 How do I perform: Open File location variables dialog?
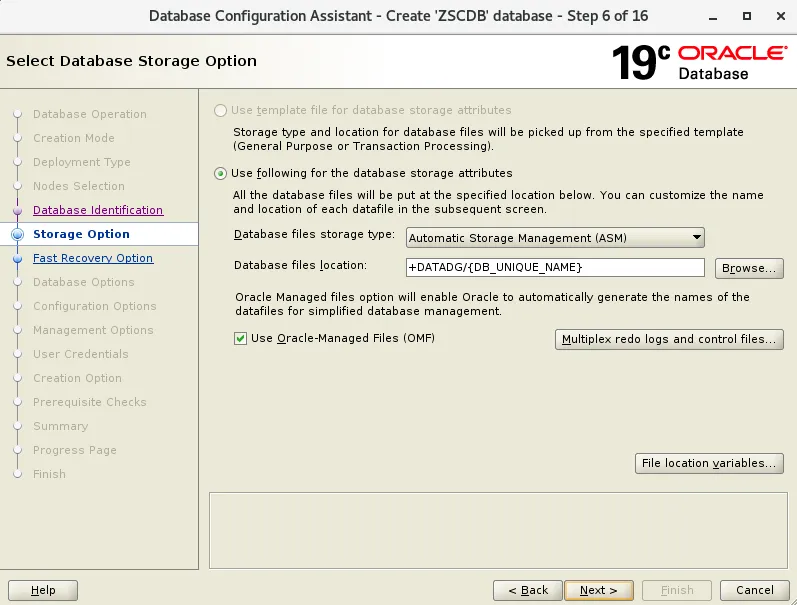[709, 463]
